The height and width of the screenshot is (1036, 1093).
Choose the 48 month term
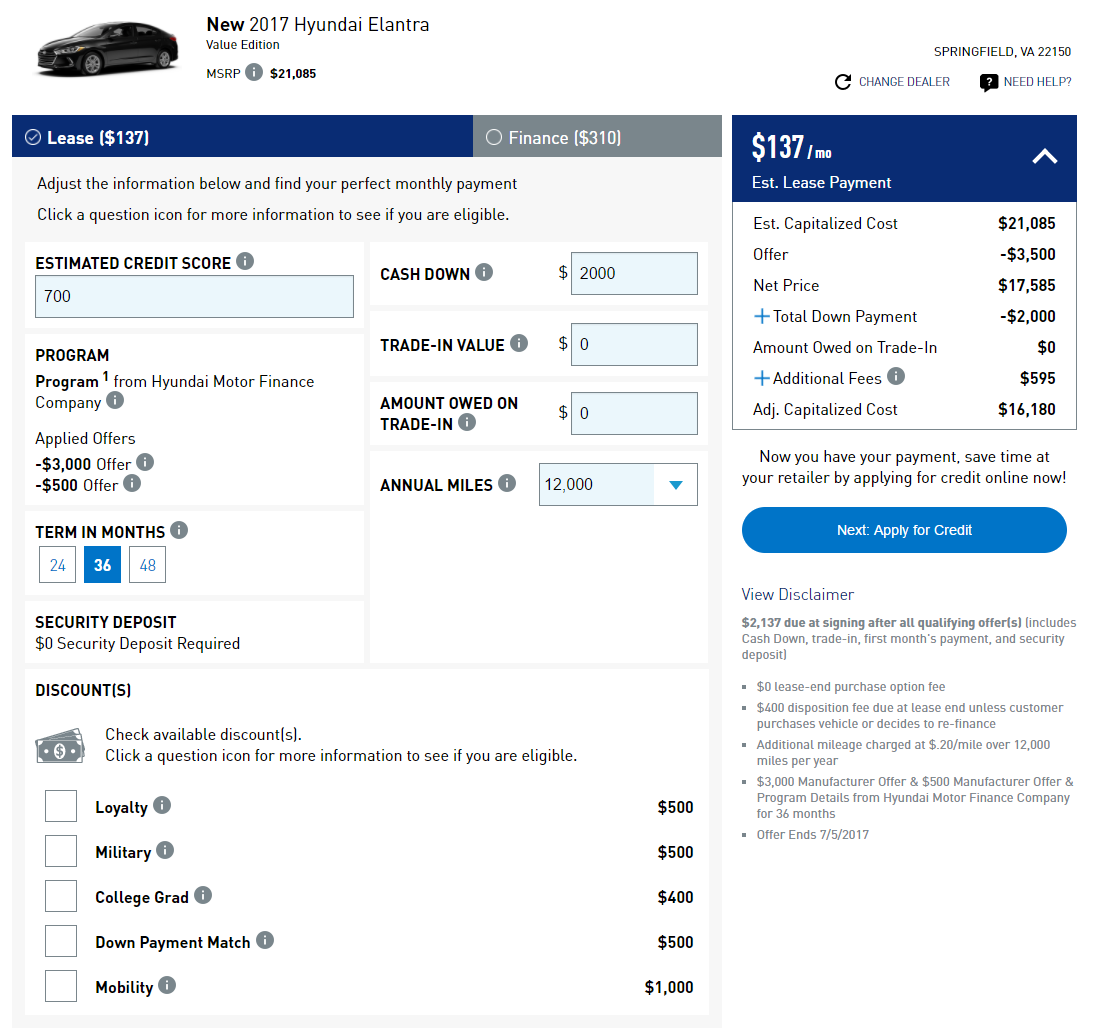click(x=148, y=565)
